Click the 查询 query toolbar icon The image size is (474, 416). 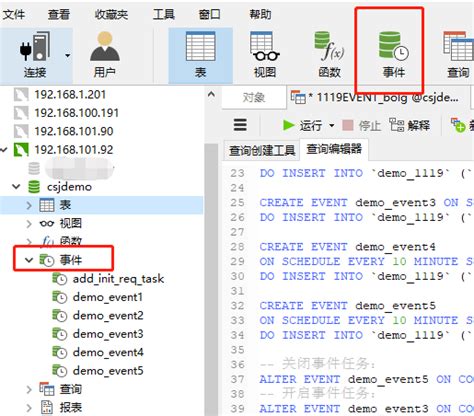tap(458, 55)
